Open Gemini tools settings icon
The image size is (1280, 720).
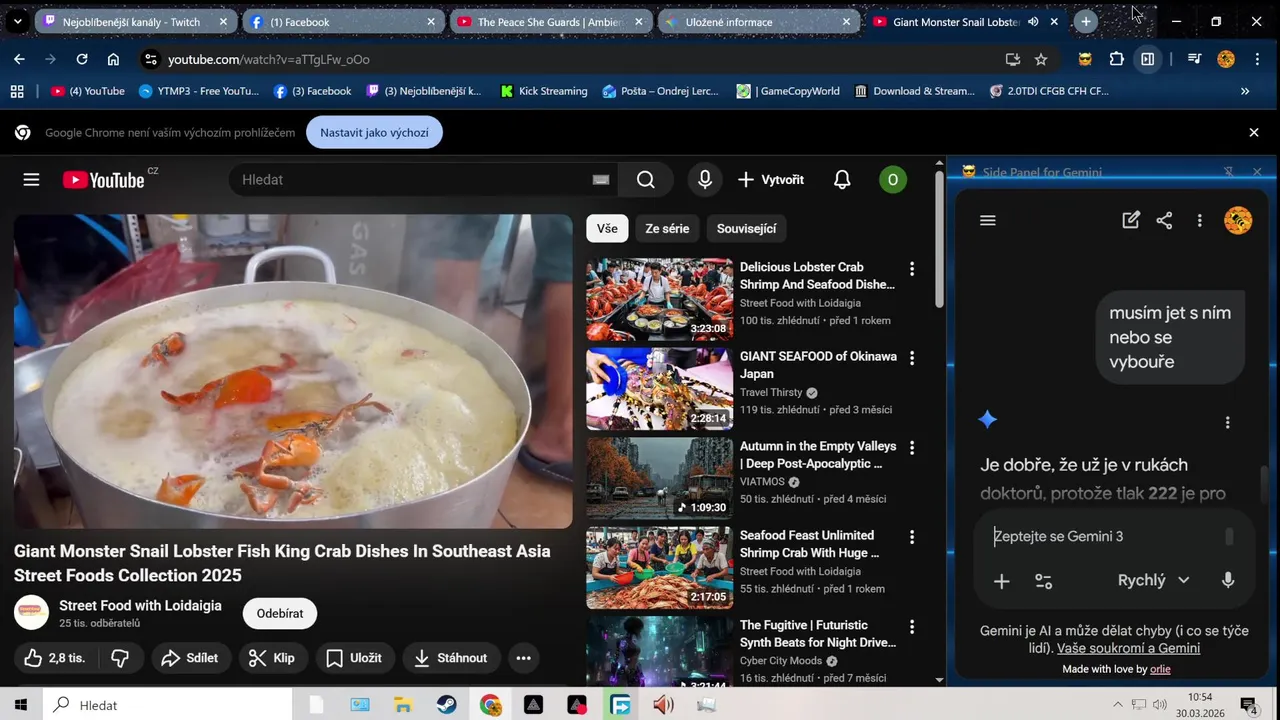click(1043, 581)
